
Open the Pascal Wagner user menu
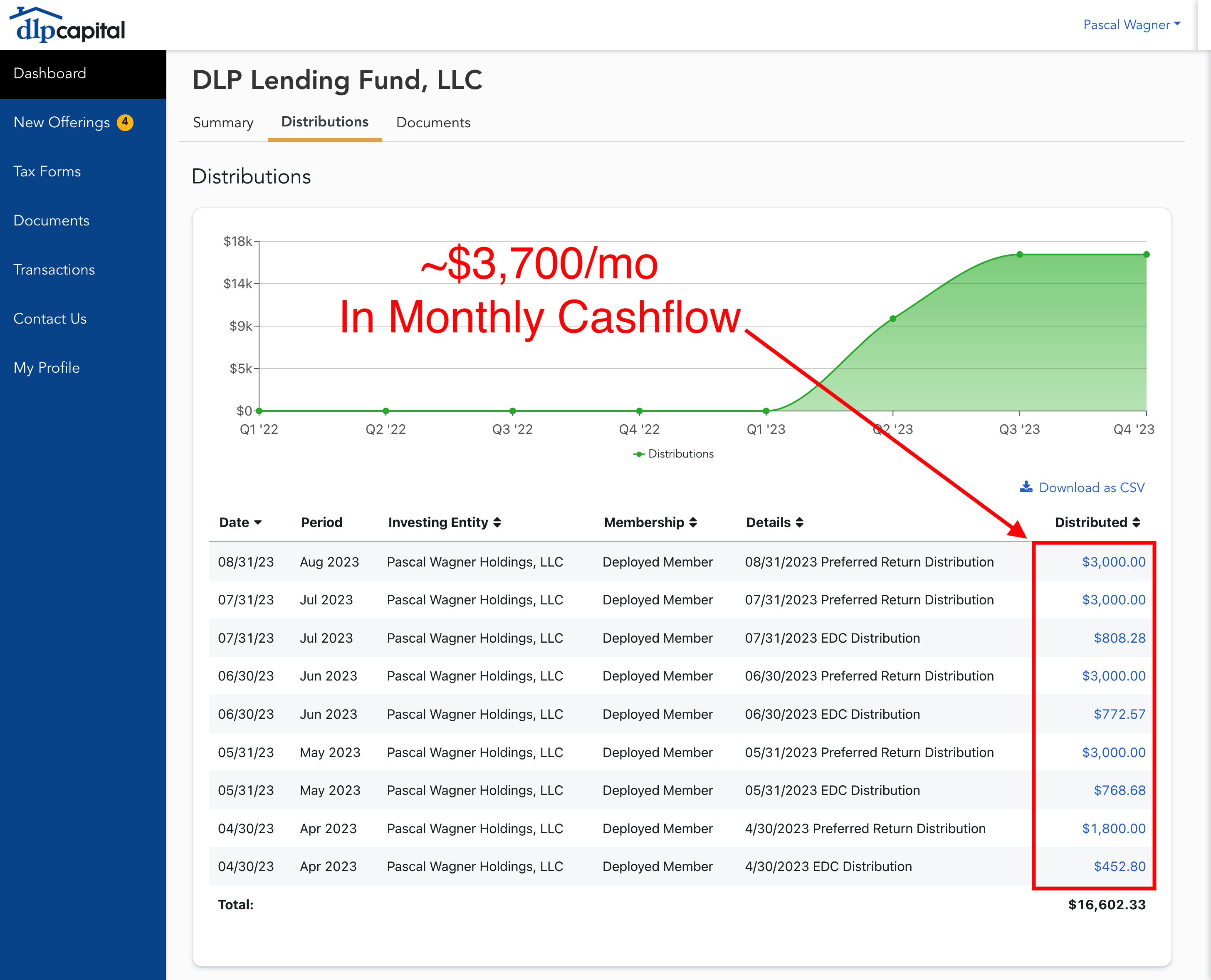point(1132,25)
